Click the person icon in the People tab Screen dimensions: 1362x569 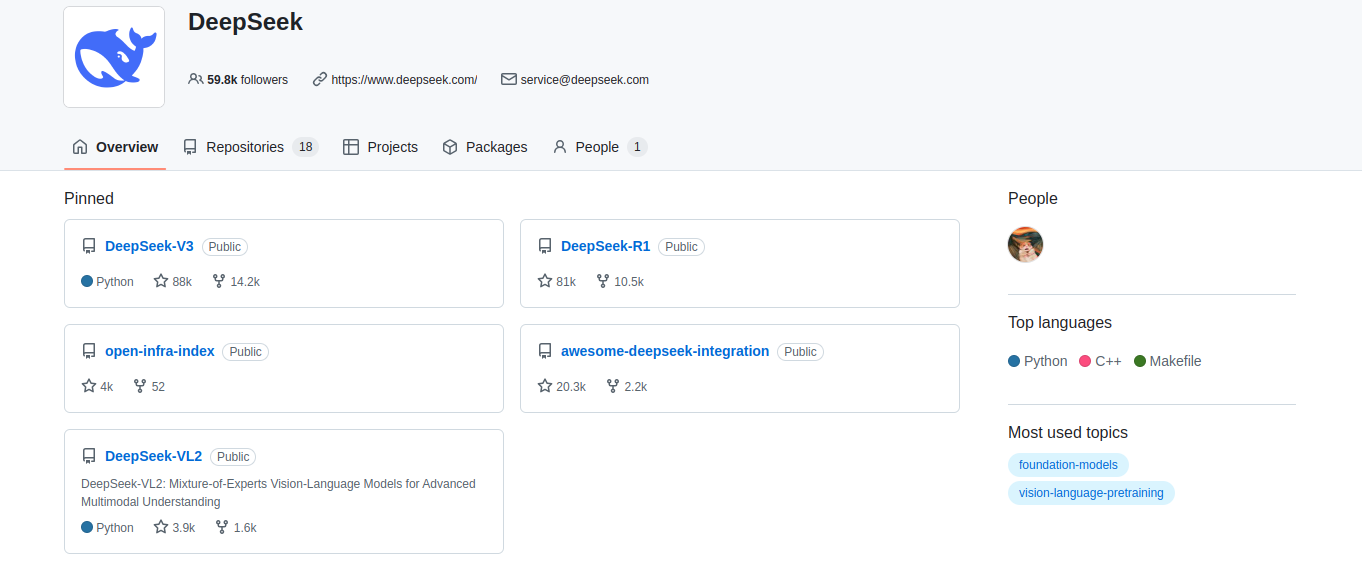(560, 147)
